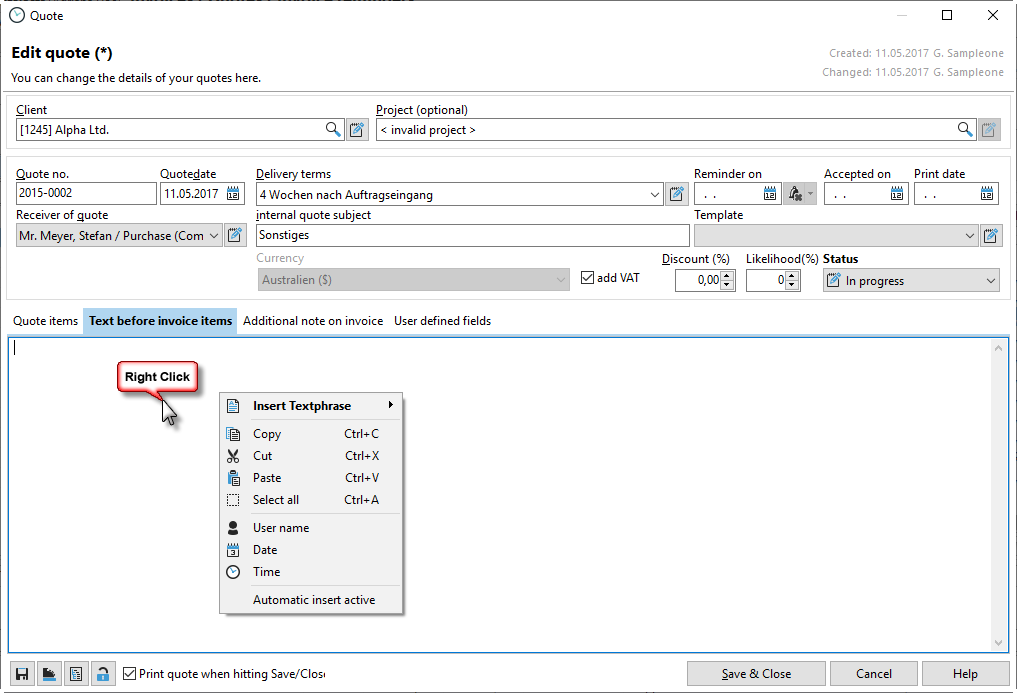The height and width of the screenshot is (693, 1017).
Task: Open the Quotedate calendar picker
Action: point(234,194)
